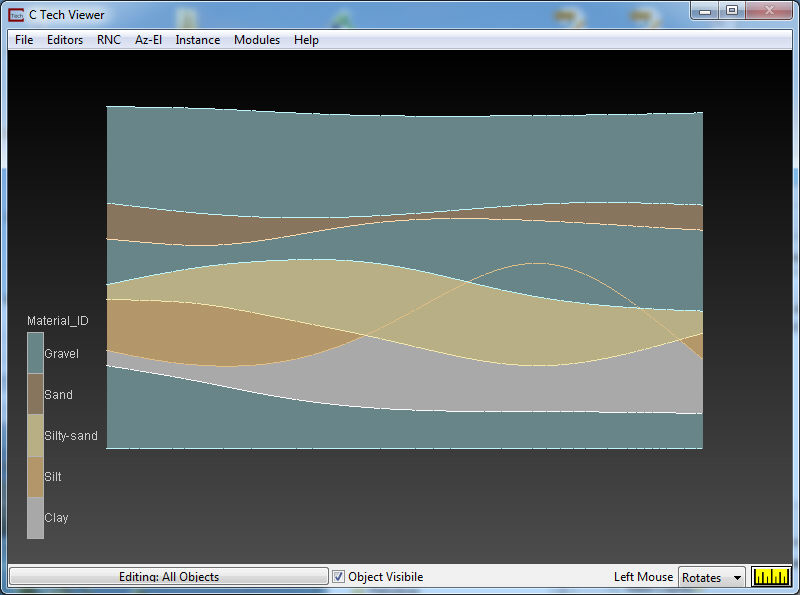Expand the Left Mouse Rotates dropdown
The height and width of the screenshot is (595, 800).
[x=711, y=577]
